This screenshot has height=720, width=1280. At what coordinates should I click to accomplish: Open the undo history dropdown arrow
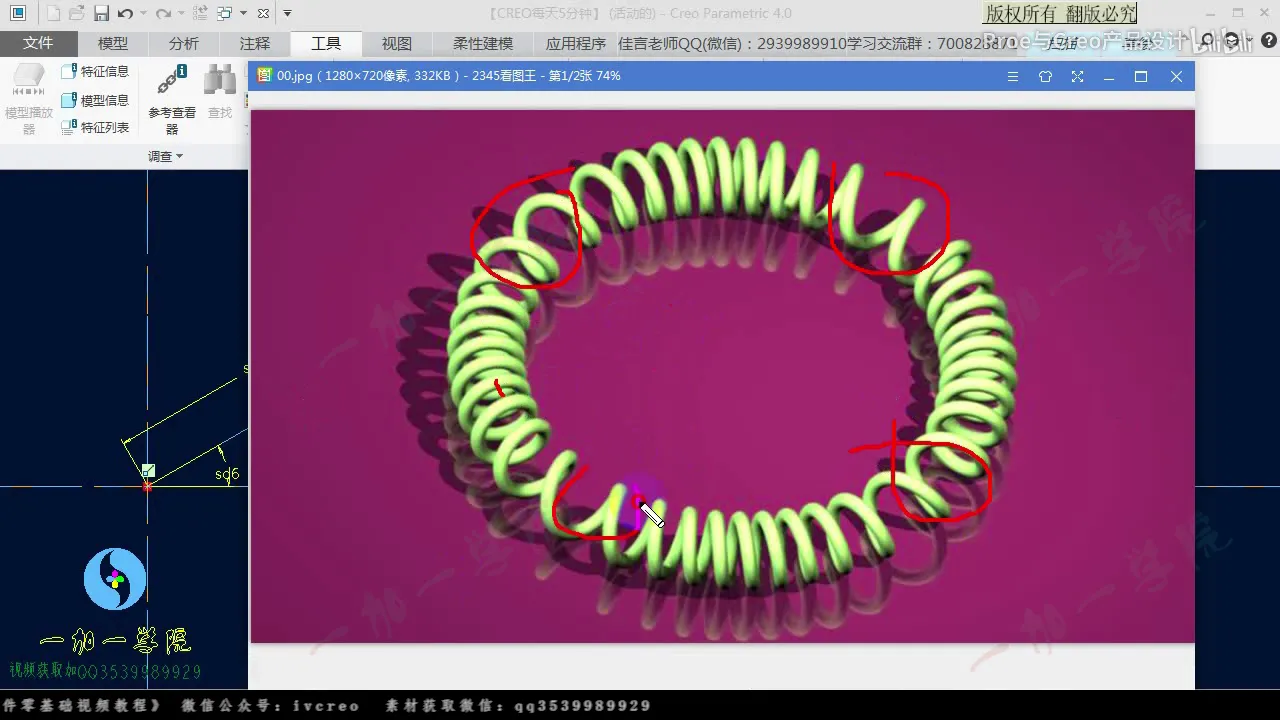pos(143,14)
